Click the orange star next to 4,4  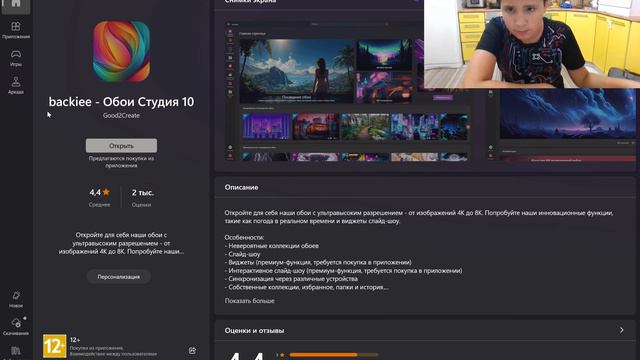point(106,192)
